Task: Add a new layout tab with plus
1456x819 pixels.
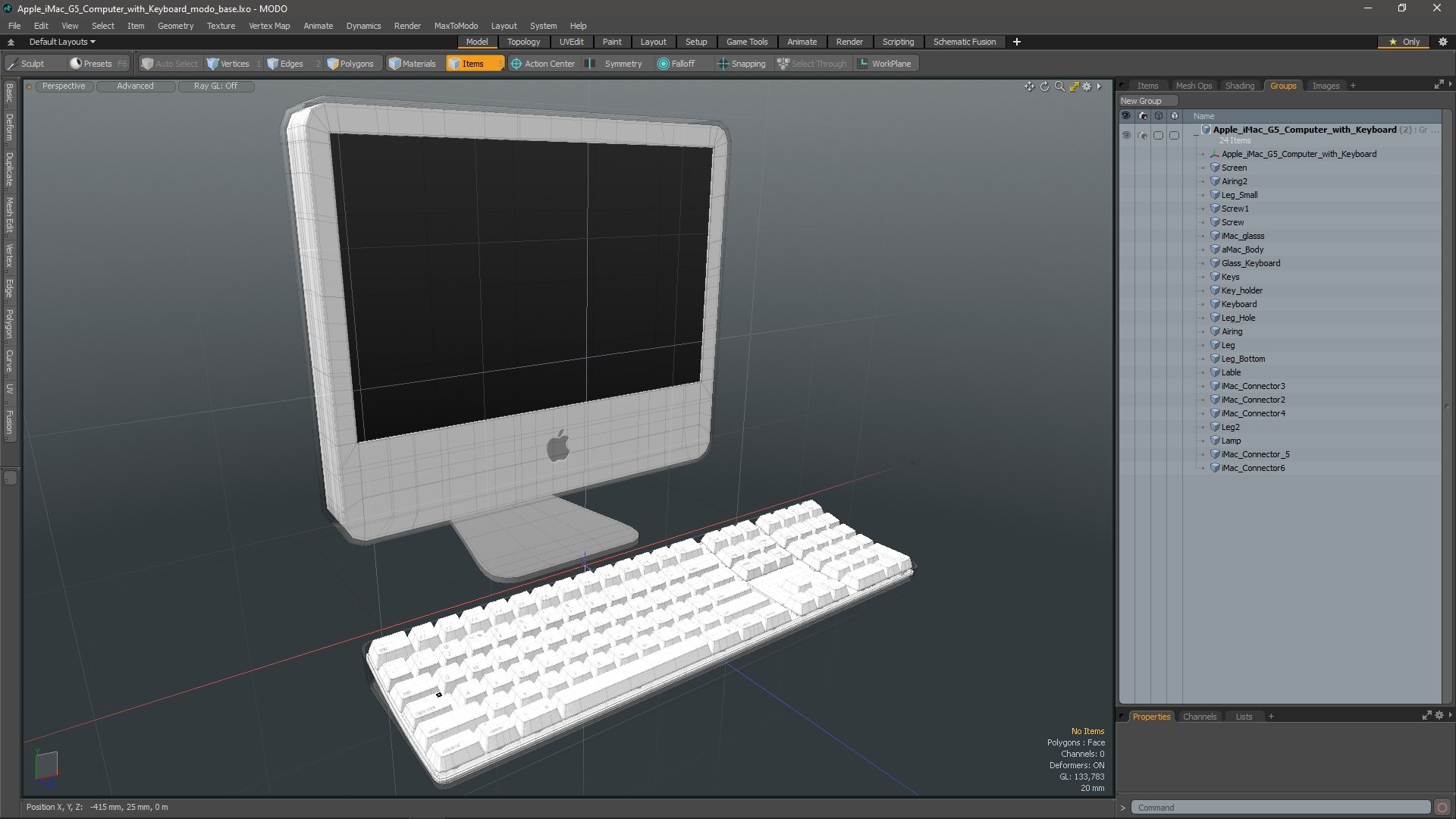Action: click(1017, 42)
